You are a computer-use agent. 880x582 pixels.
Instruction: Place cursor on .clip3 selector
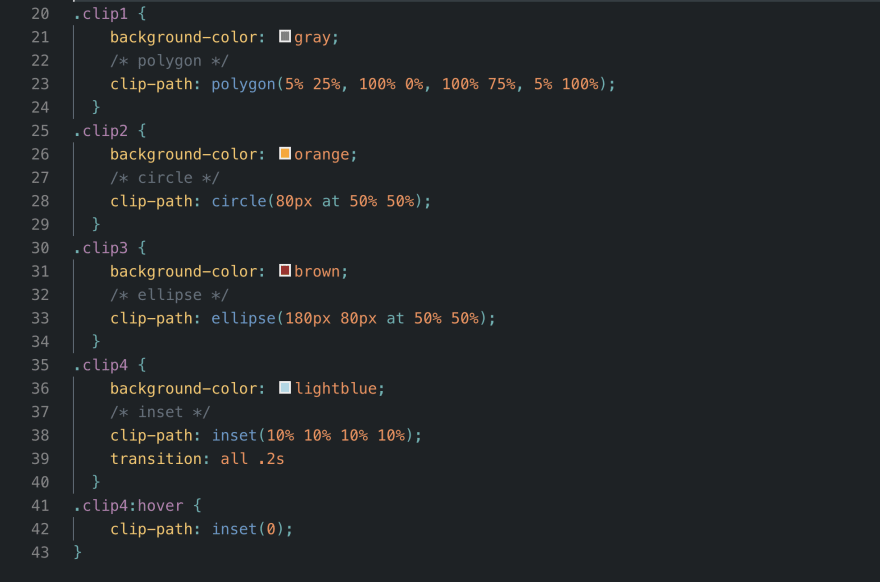pyautogui.click(x=101, y=248)
